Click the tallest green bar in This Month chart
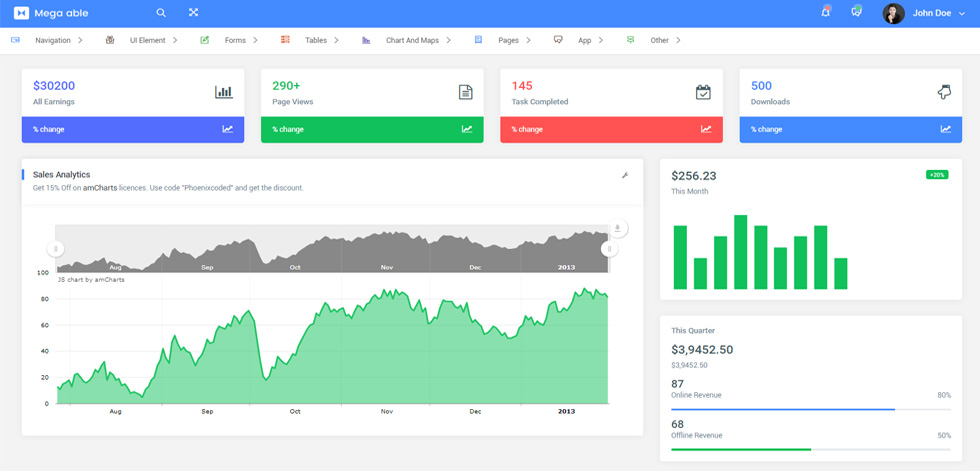 click(741, 252)
